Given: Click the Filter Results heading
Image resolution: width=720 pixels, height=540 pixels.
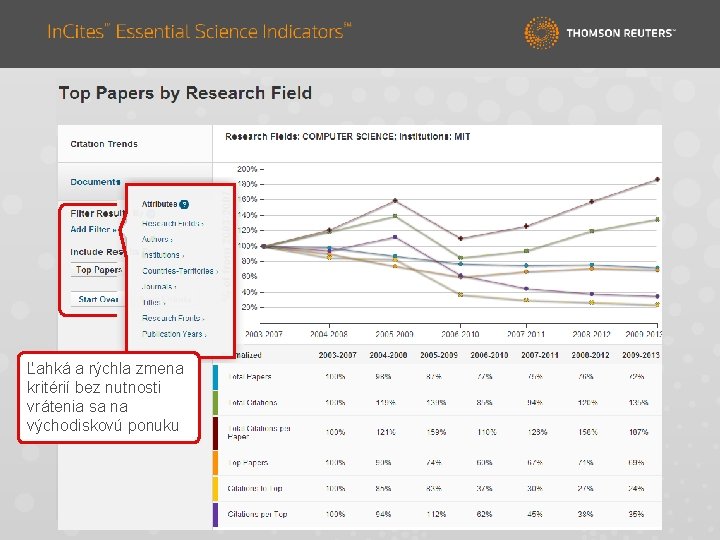Looking at the screenshot, I should [97, 214].
